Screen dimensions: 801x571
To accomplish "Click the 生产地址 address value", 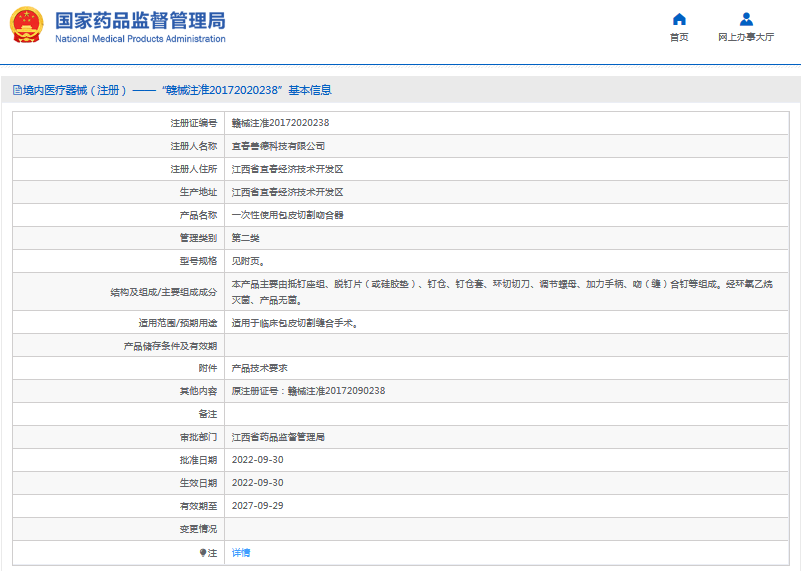I will 287,192.
